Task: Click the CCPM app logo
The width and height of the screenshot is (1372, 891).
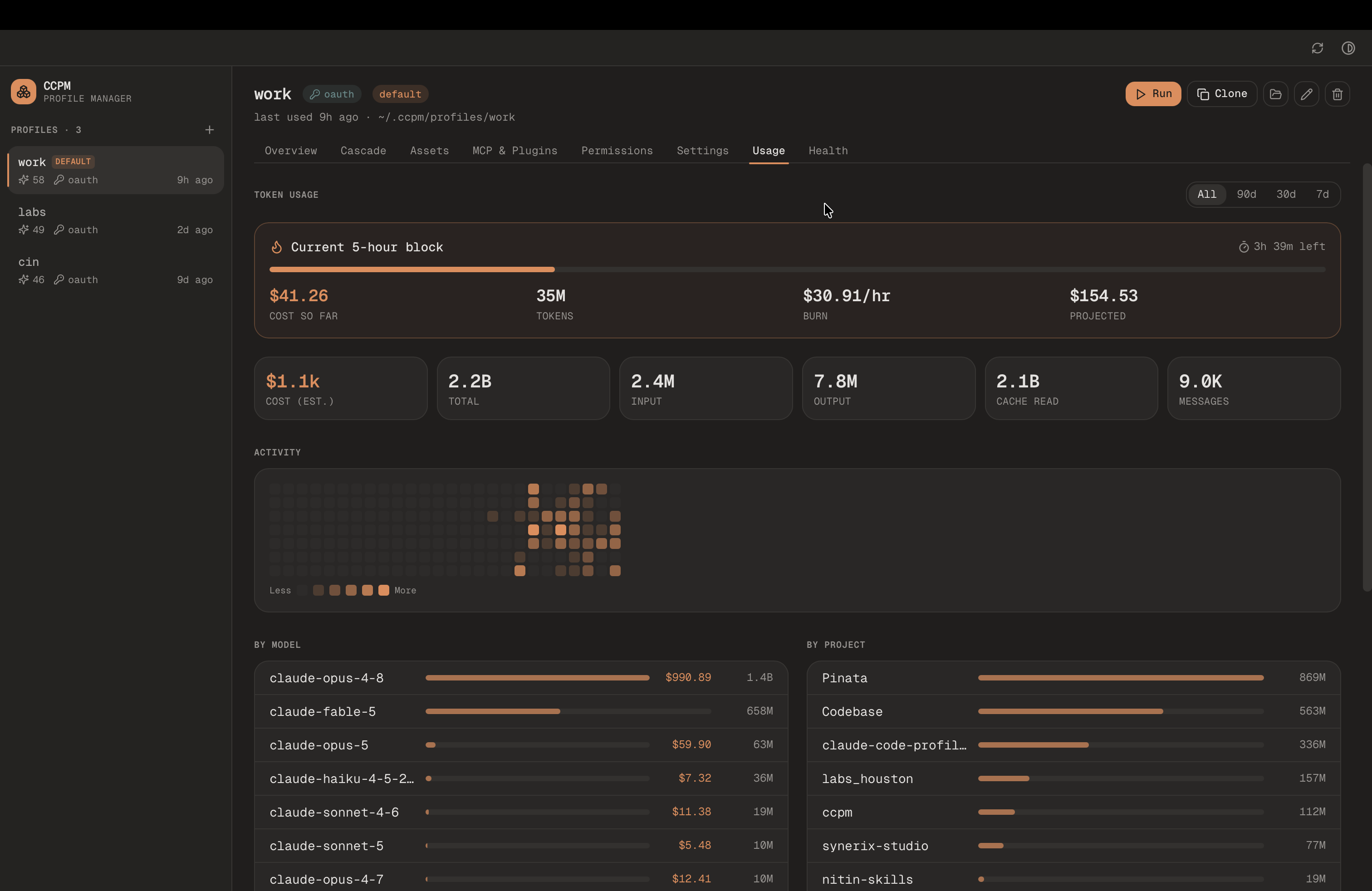Action: pyautogui.click(x=24, y=92)
